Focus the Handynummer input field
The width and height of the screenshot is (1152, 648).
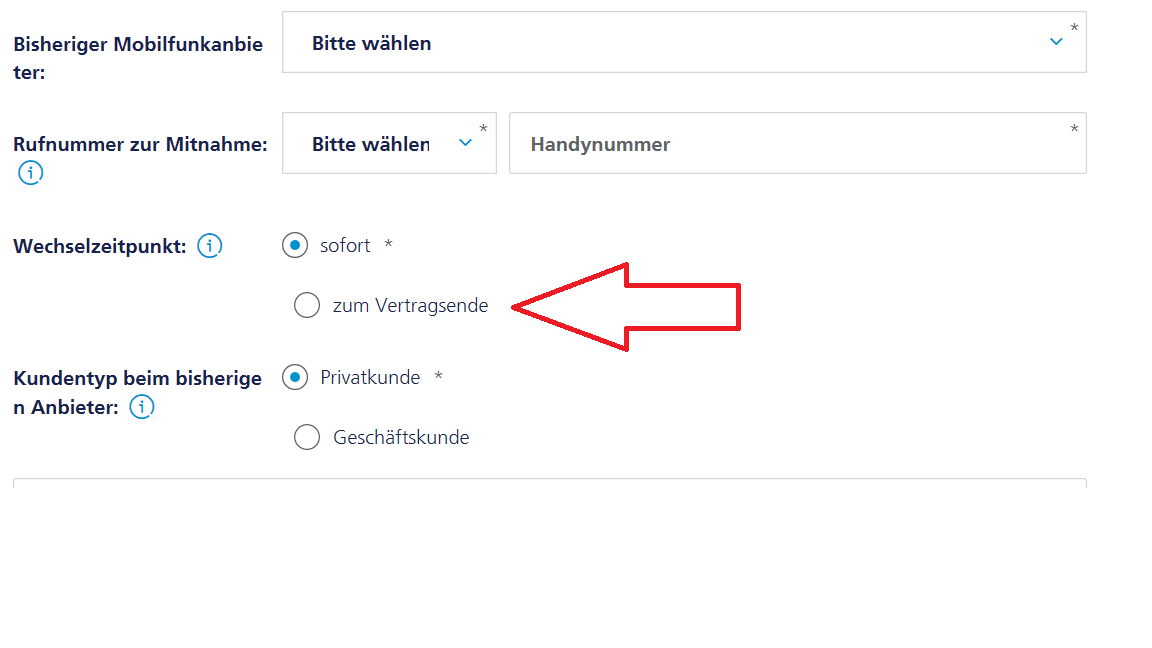point(798,143)
